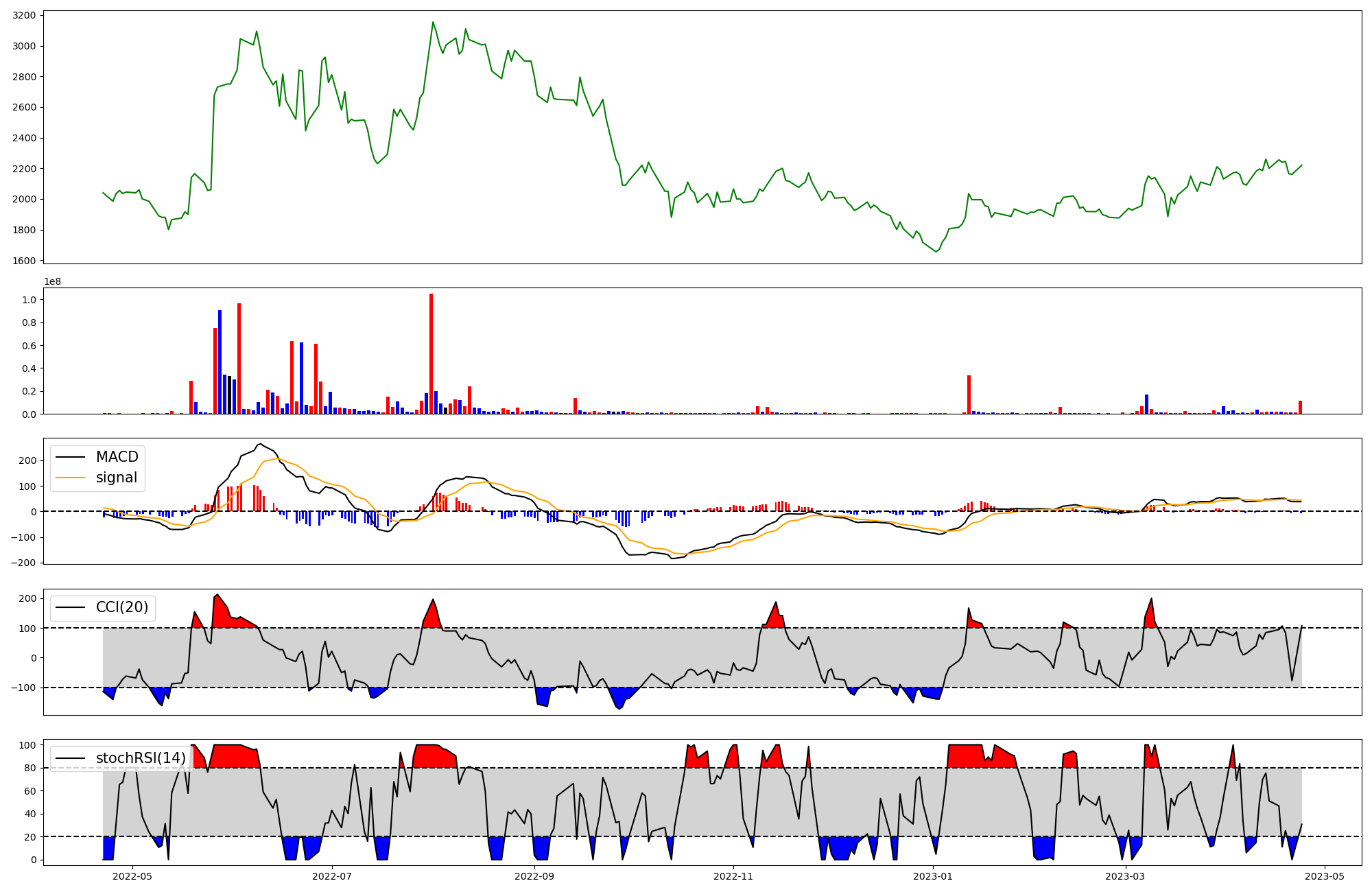Click the orange signal legend line

(70, 478)
